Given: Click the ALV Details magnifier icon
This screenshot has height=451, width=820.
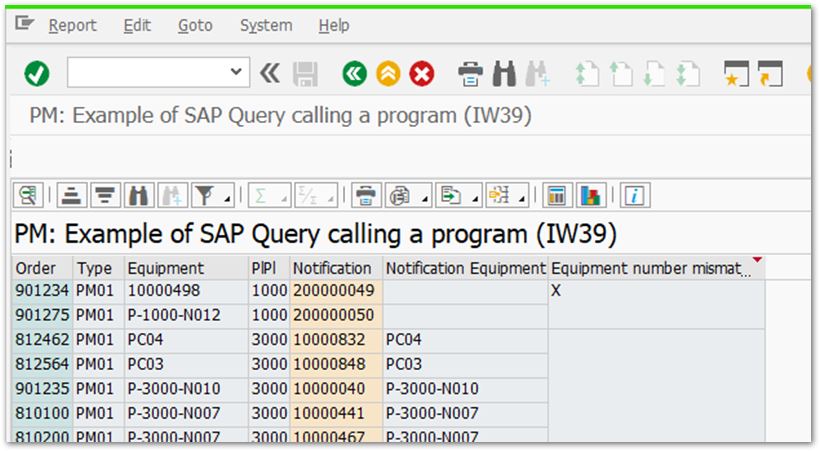Looking at the screenshot, I should [x=28, y=195].
